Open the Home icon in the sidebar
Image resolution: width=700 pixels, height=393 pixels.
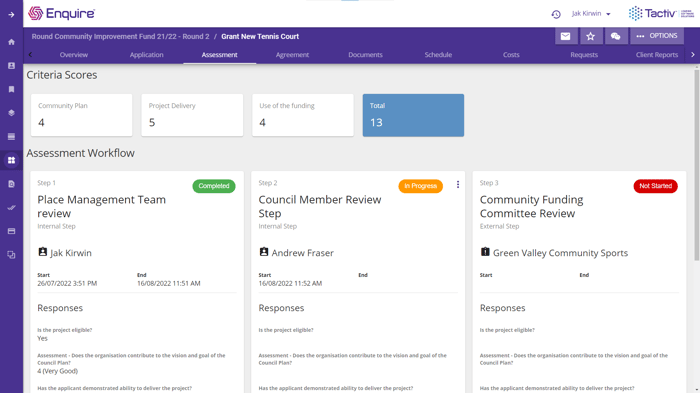pos(11,42)
